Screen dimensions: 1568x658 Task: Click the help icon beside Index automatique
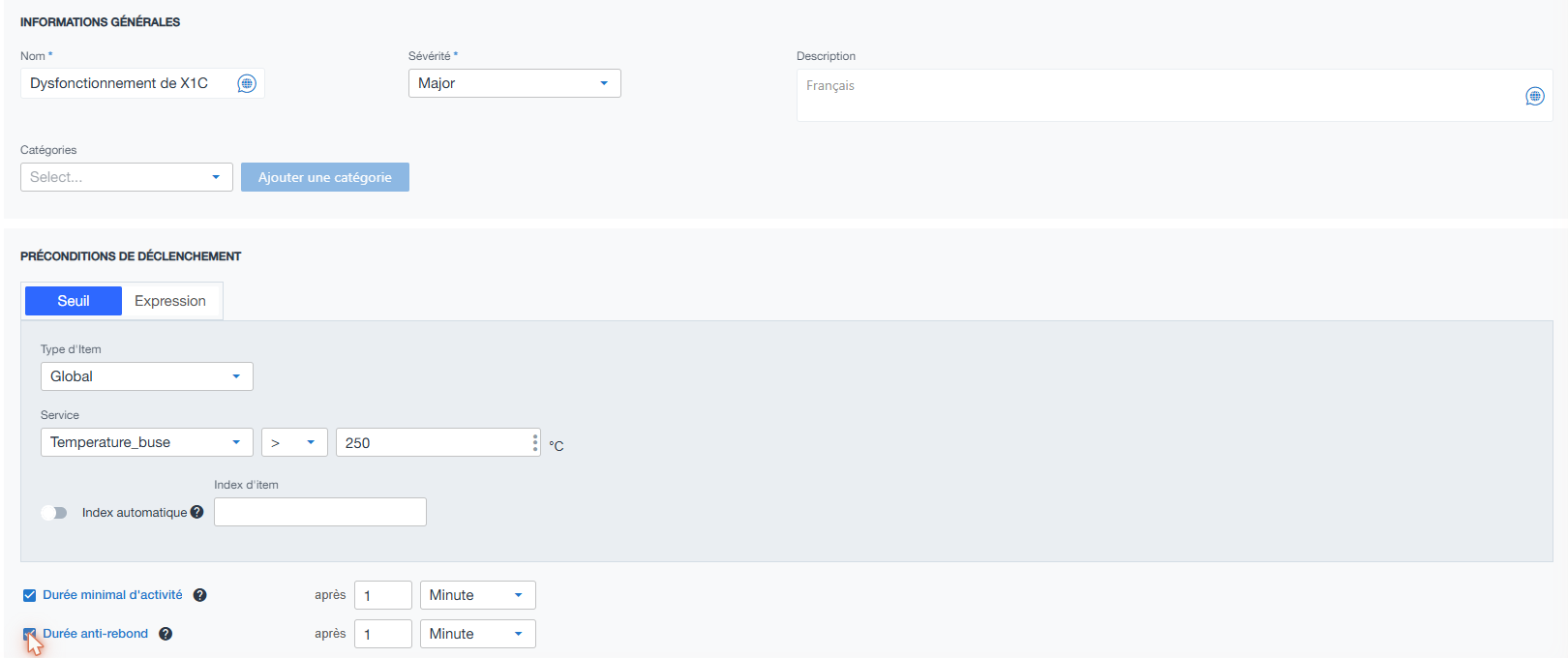tap(197, 512)
